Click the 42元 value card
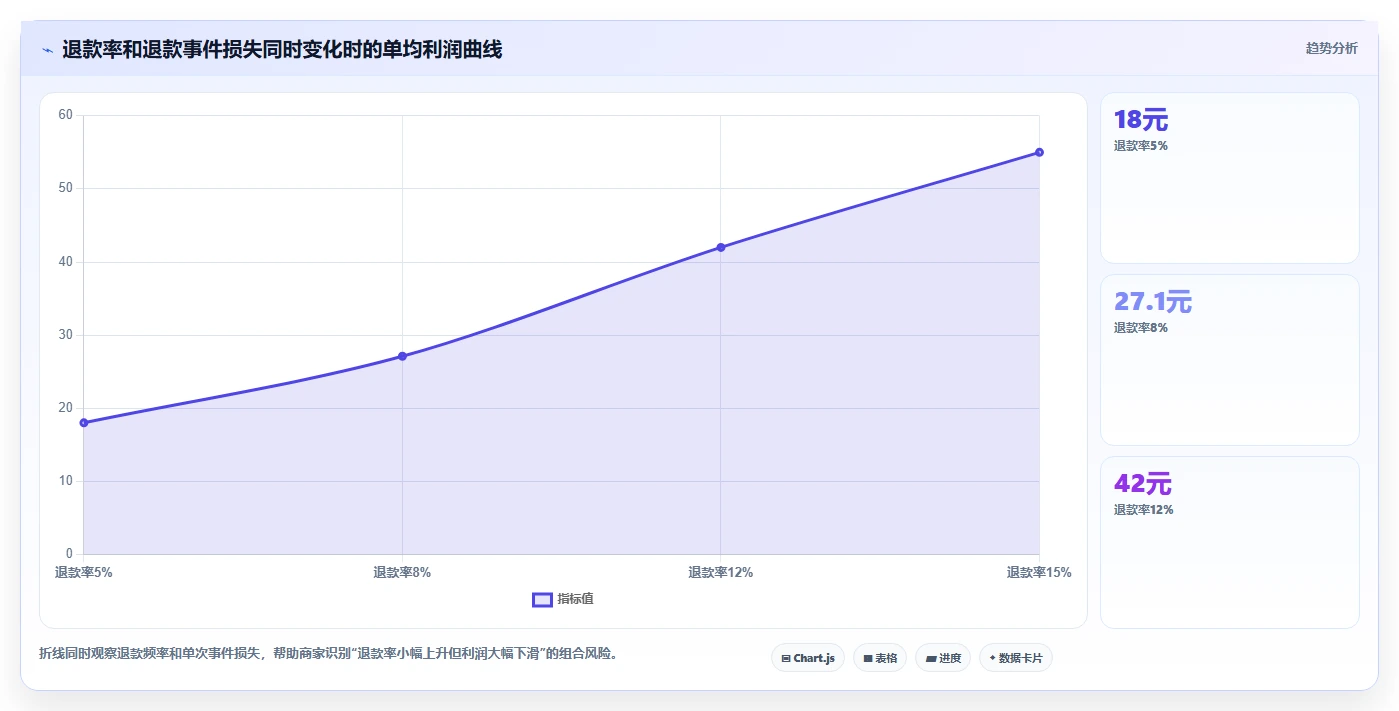This screenshot has height=711, width=1399. (1230, 543)
